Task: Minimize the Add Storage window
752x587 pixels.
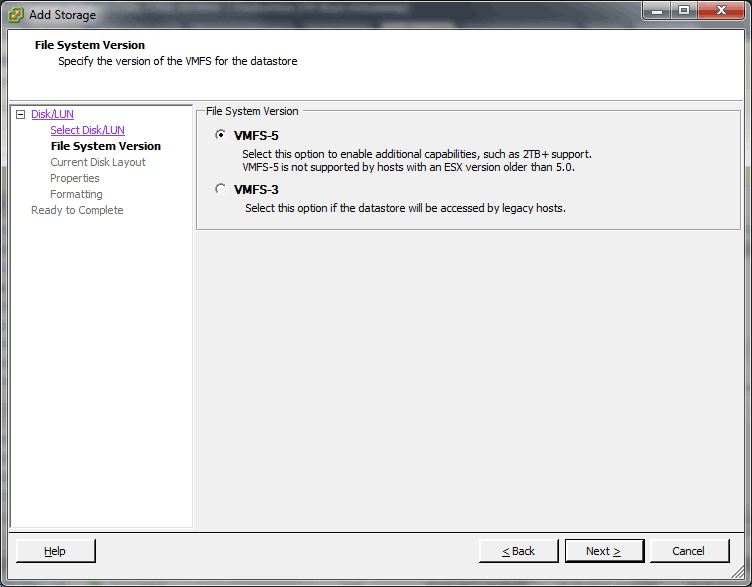Action: [x=657, y=11]
